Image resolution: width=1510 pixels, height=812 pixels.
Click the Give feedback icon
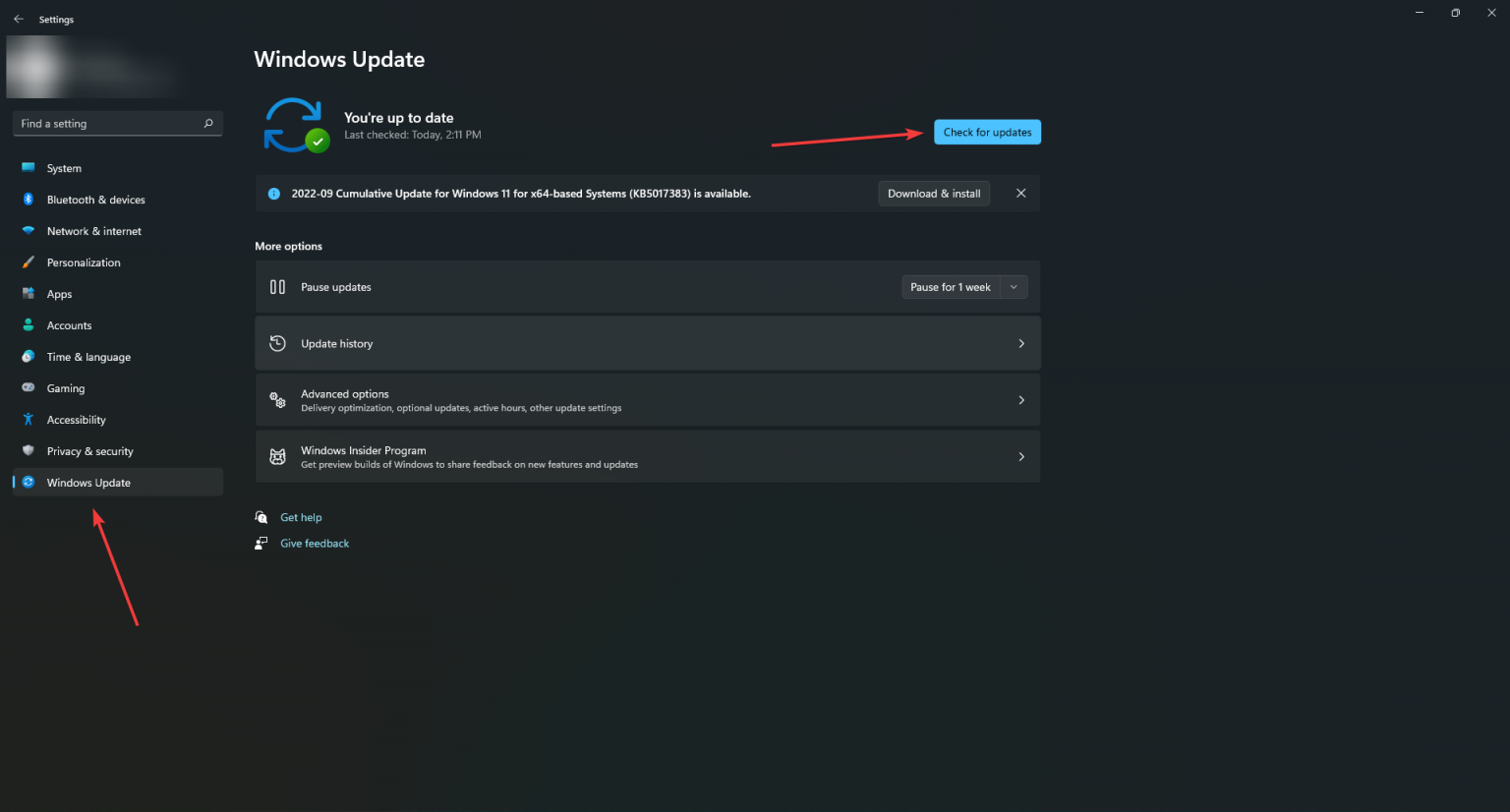tap(261, 543)
